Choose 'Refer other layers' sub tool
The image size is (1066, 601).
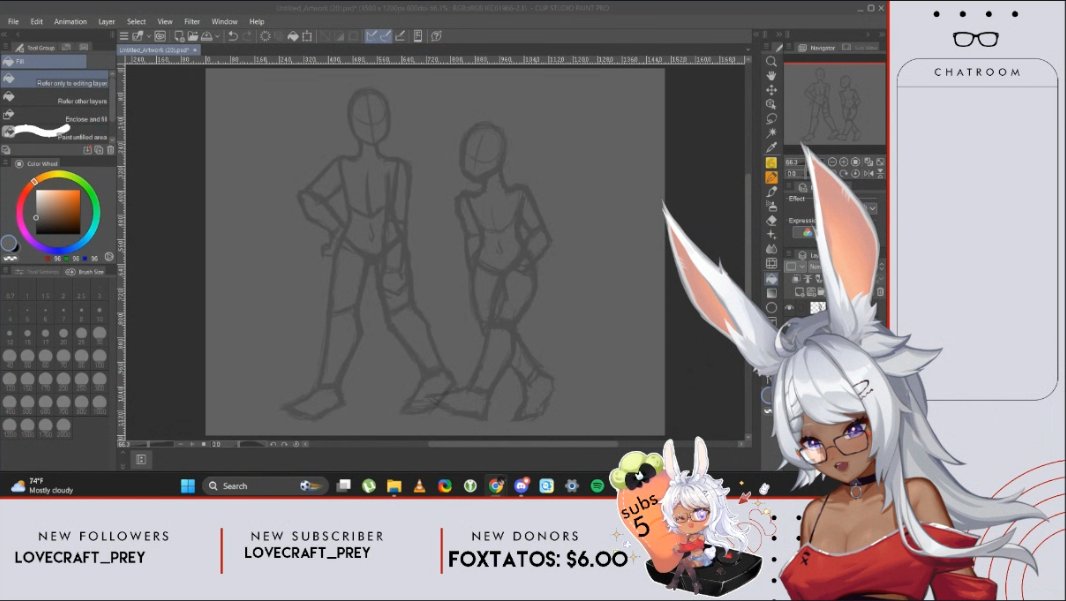click(x=55, y=98)
